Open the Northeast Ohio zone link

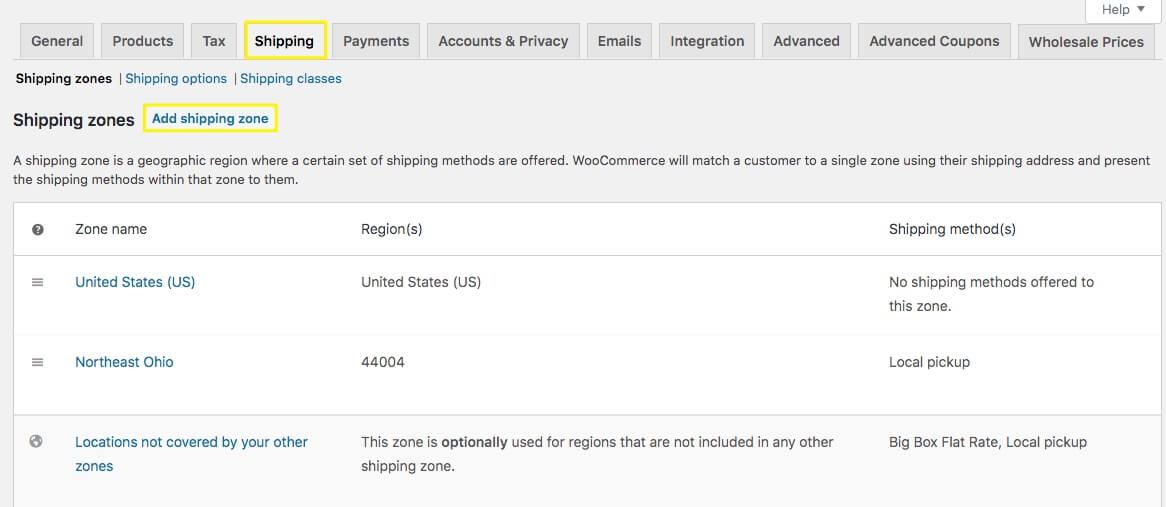tap(124, 362)
